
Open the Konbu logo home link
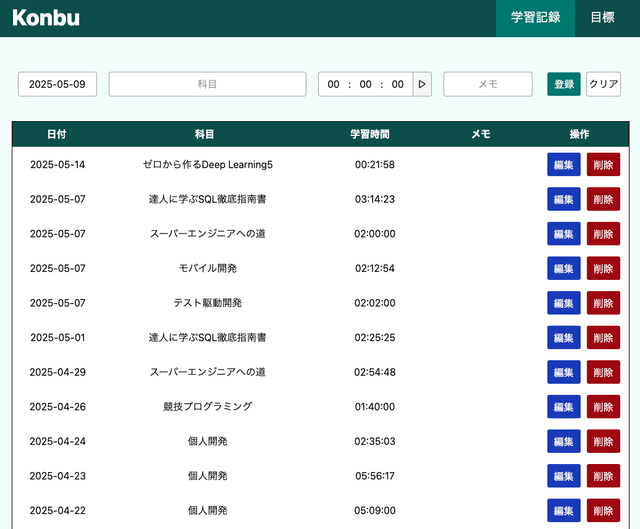pos(46,18)
